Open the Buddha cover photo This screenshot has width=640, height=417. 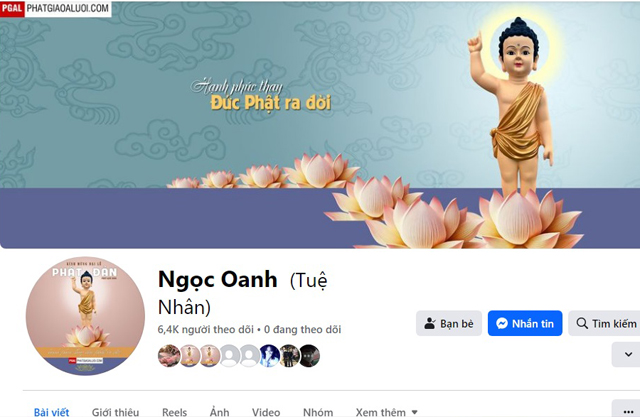320,124
